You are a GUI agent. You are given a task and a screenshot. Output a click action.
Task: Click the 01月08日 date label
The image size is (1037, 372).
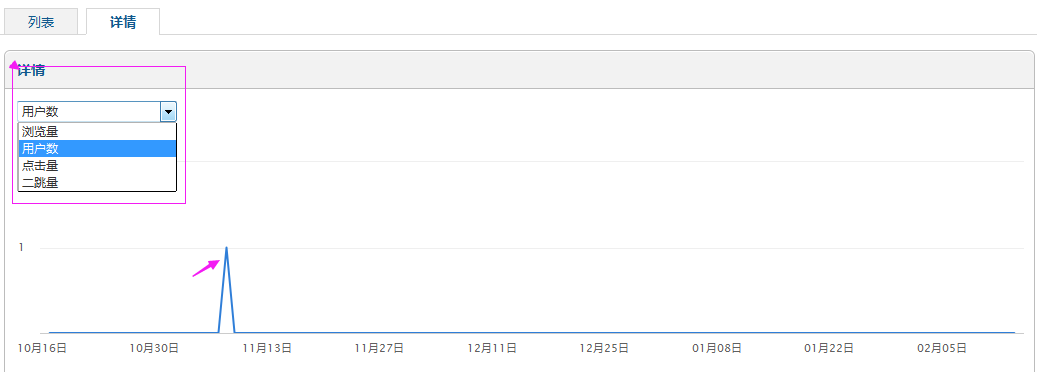[x=716, y=348]
